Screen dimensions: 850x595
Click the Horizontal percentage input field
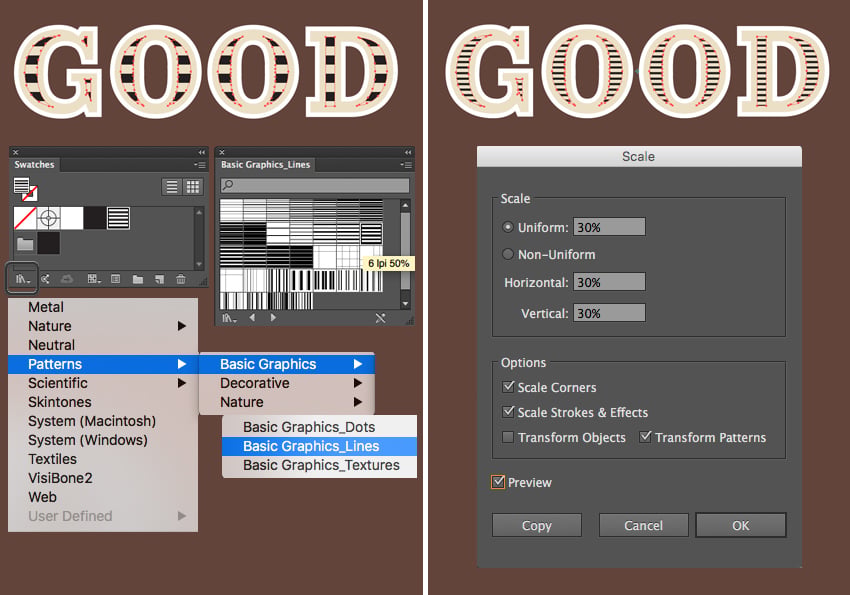click(x=609, y=282)
